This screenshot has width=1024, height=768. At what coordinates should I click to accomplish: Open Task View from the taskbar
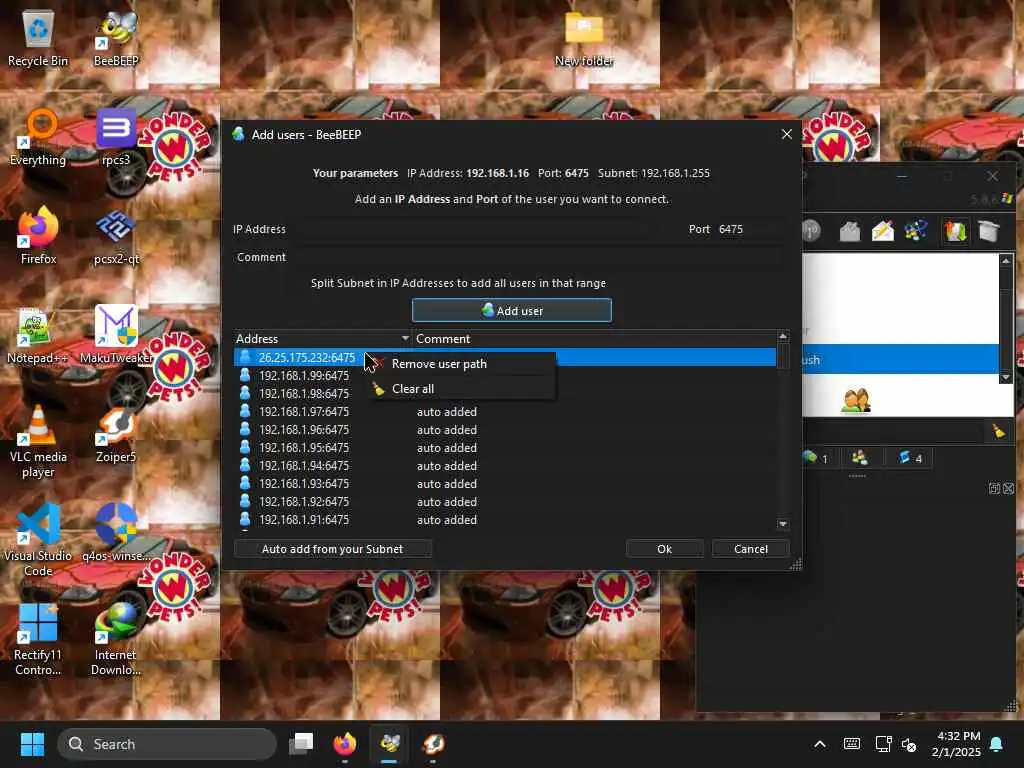(x=301, y=744)
